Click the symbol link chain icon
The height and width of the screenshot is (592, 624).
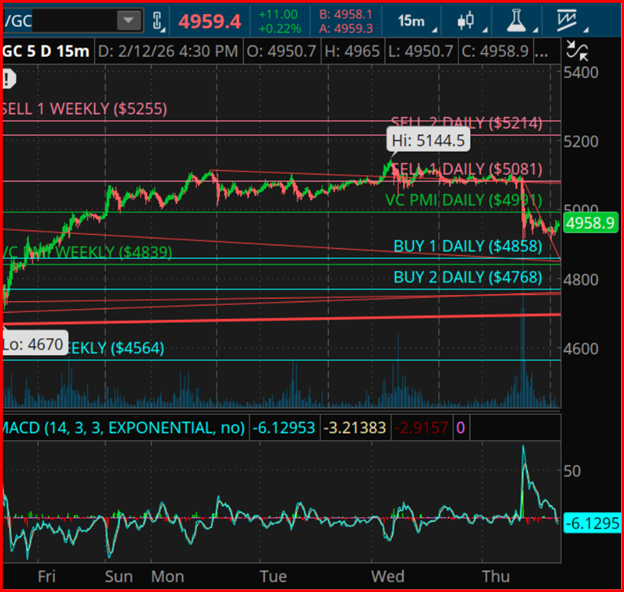pyautogui.click(x=160, y=21)
